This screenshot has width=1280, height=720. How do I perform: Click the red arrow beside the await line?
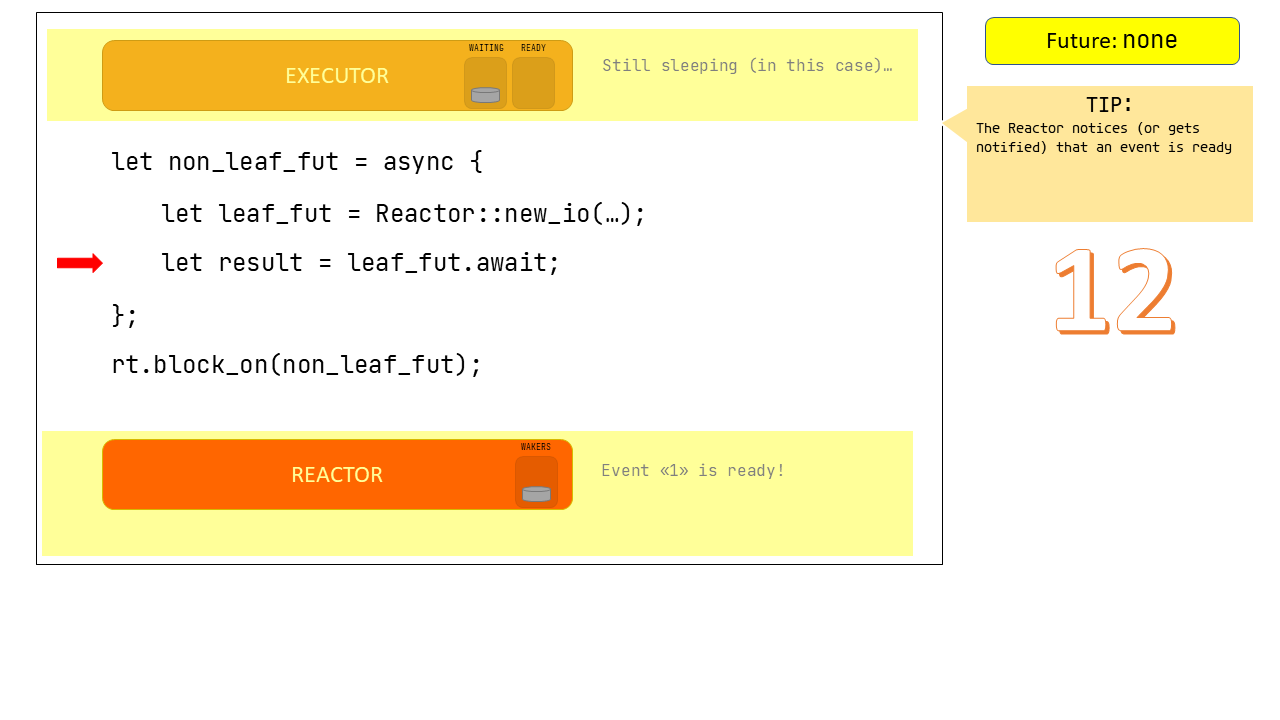pyautogui.click(x=79, y=263)
